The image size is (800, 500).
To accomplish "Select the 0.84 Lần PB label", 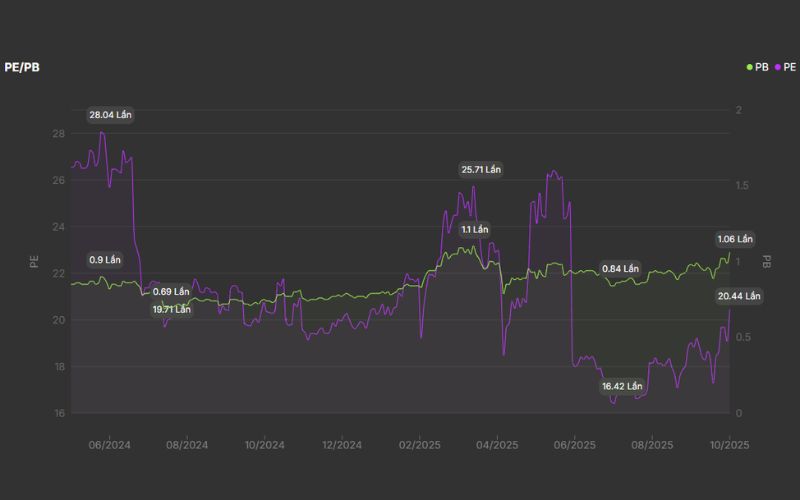I will [620, 269].
